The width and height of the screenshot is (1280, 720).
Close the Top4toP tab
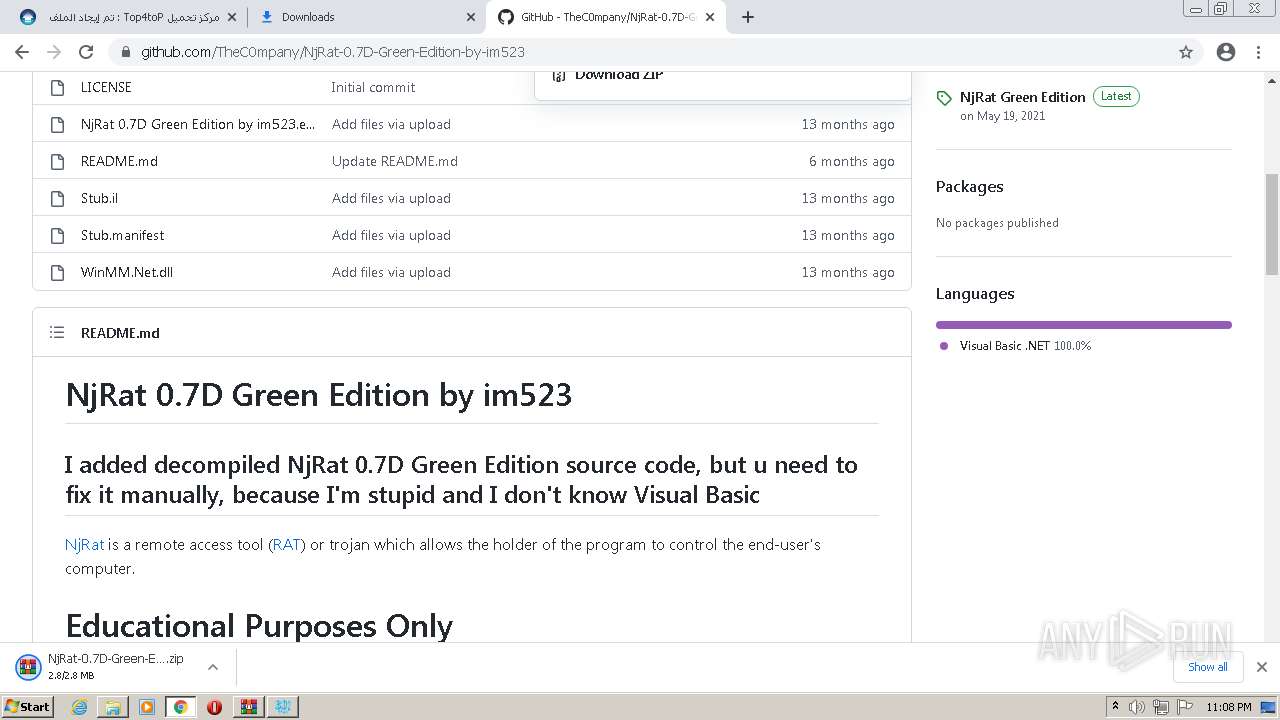233,17
